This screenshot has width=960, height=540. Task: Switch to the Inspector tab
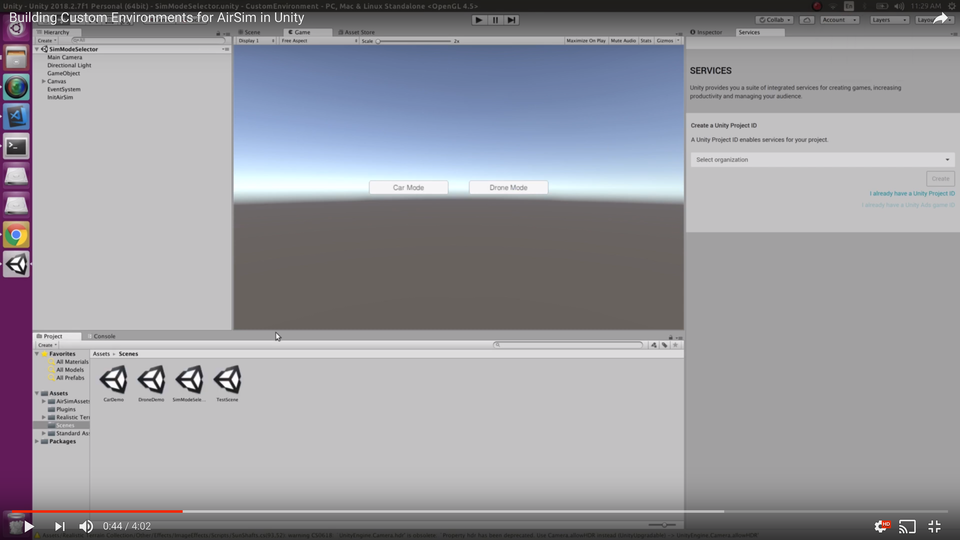tap(709, 32)
